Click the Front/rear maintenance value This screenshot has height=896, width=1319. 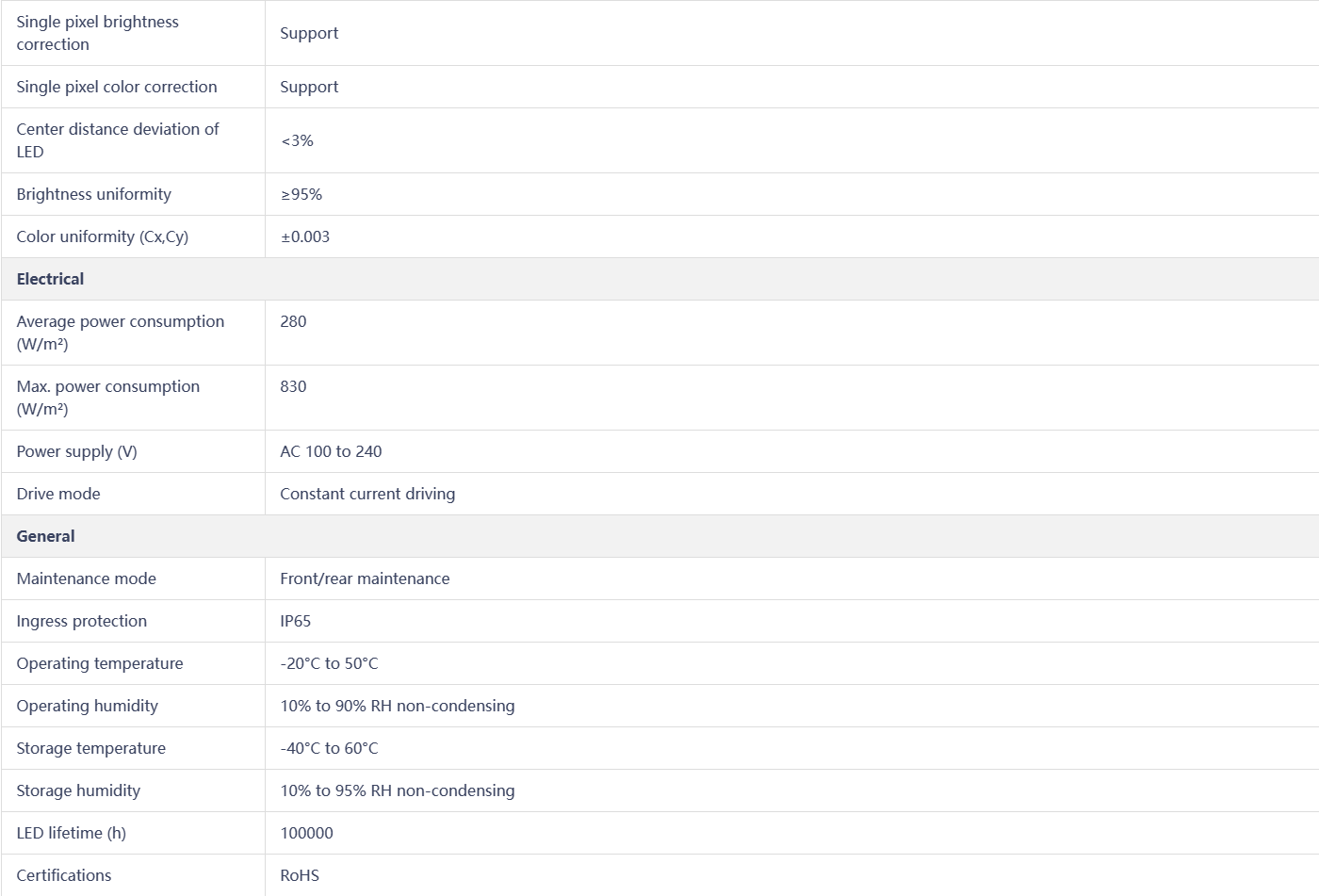(x=365, y=578)
